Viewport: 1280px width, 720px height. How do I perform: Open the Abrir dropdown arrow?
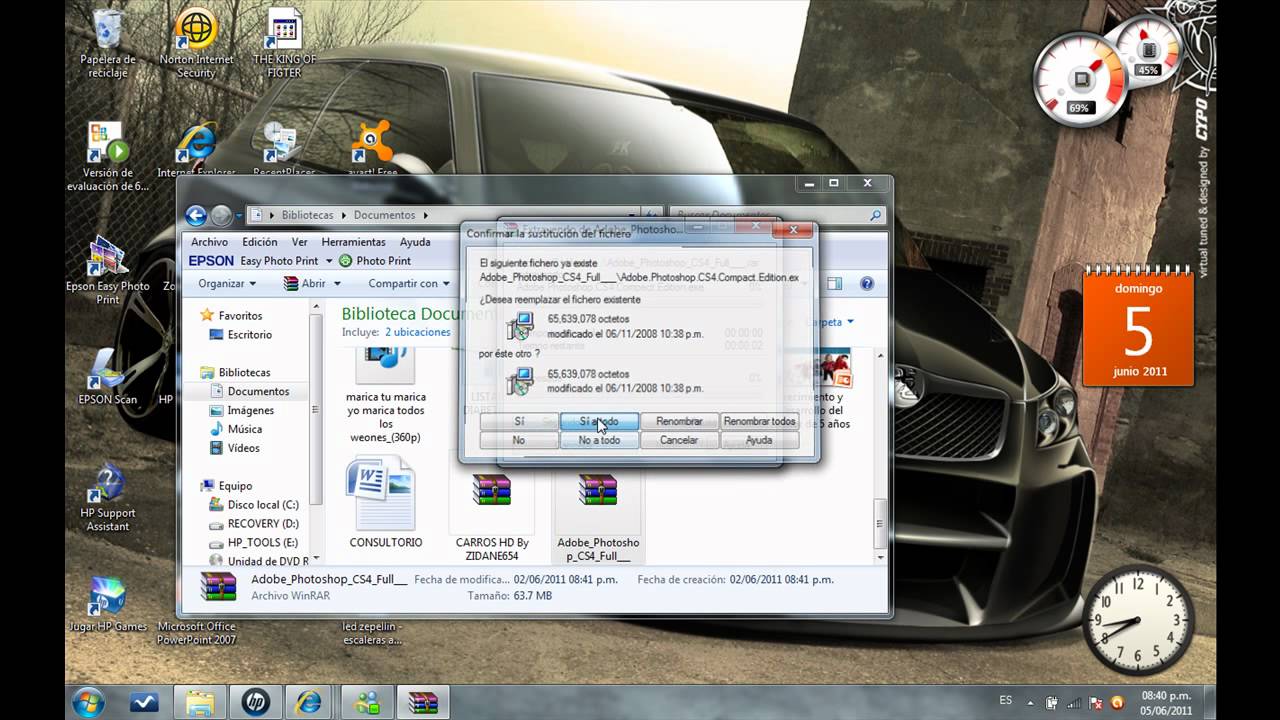coord(335,284)
